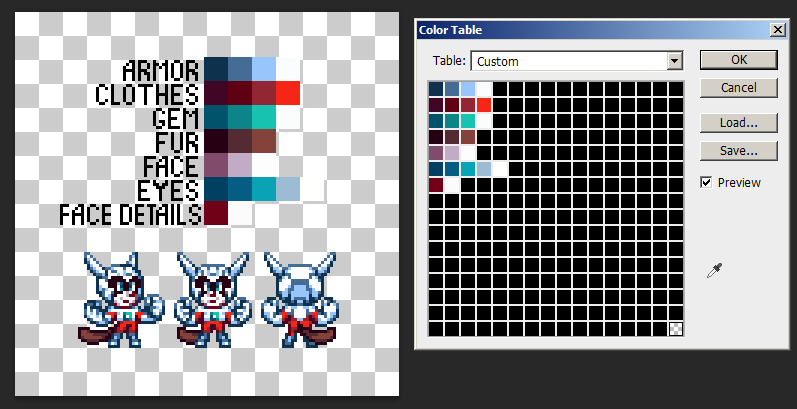
Task: Click the GEM label on the canvas
Action: [176, 118]
